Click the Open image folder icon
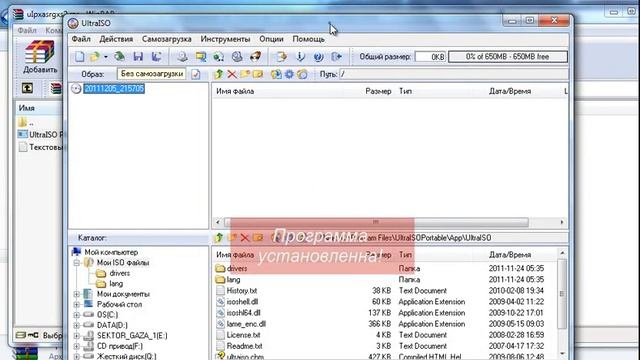 [x=95, y=56]
